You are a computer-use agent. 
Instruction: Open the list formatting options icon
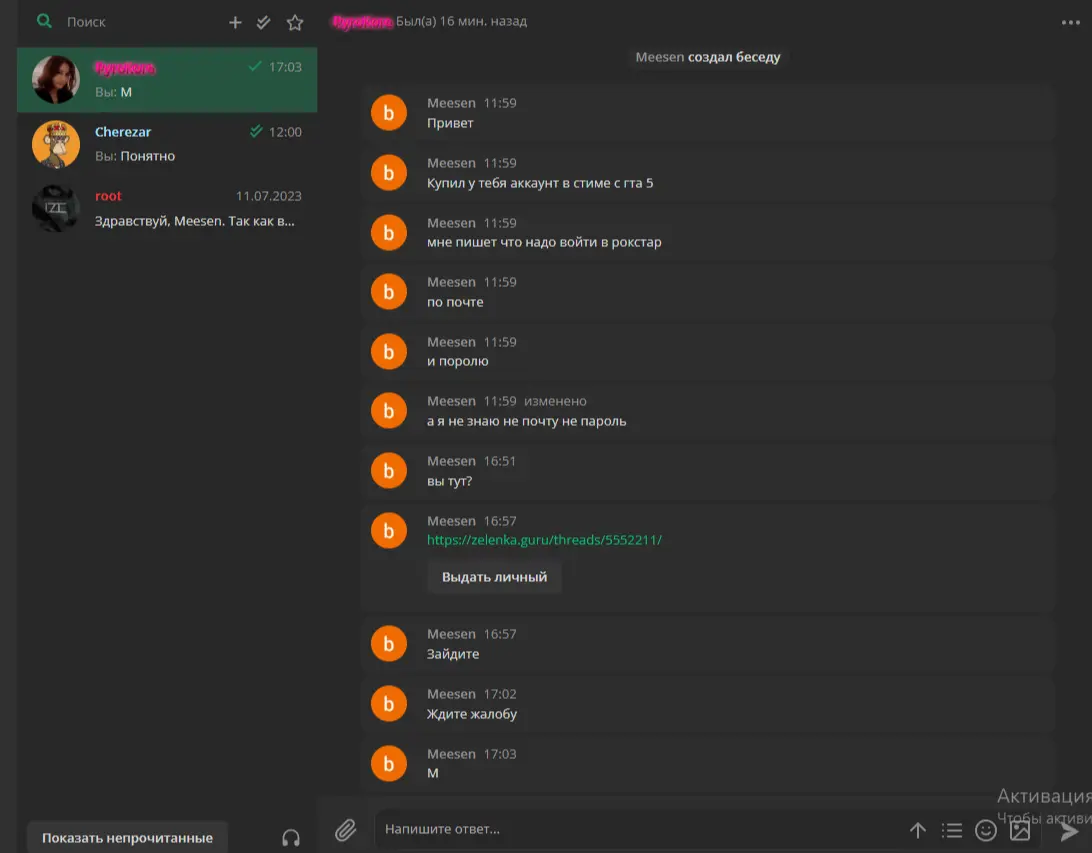(952, 830)
